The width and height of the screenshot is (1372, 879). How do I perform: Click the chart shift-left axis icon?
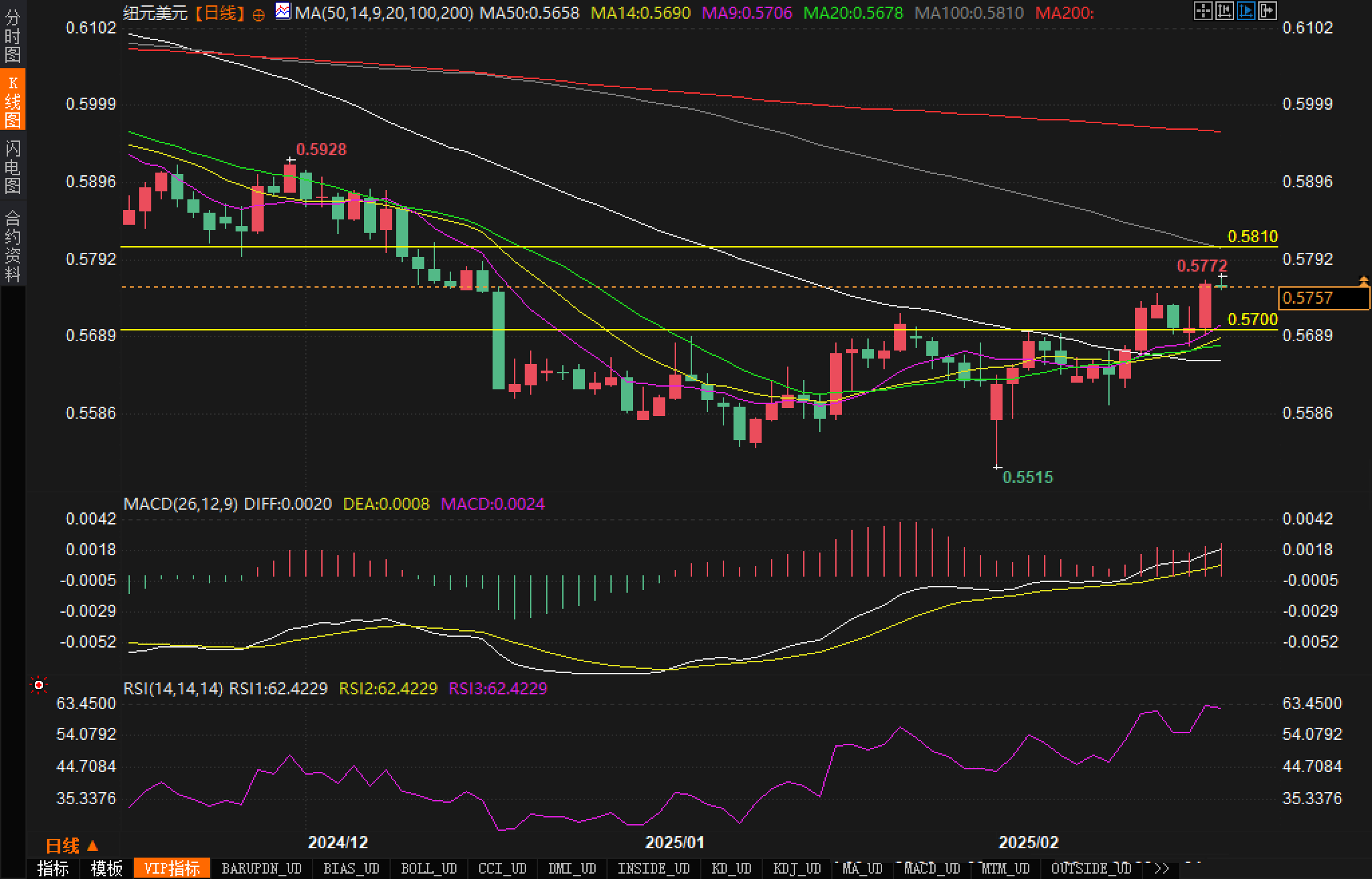1224,11
